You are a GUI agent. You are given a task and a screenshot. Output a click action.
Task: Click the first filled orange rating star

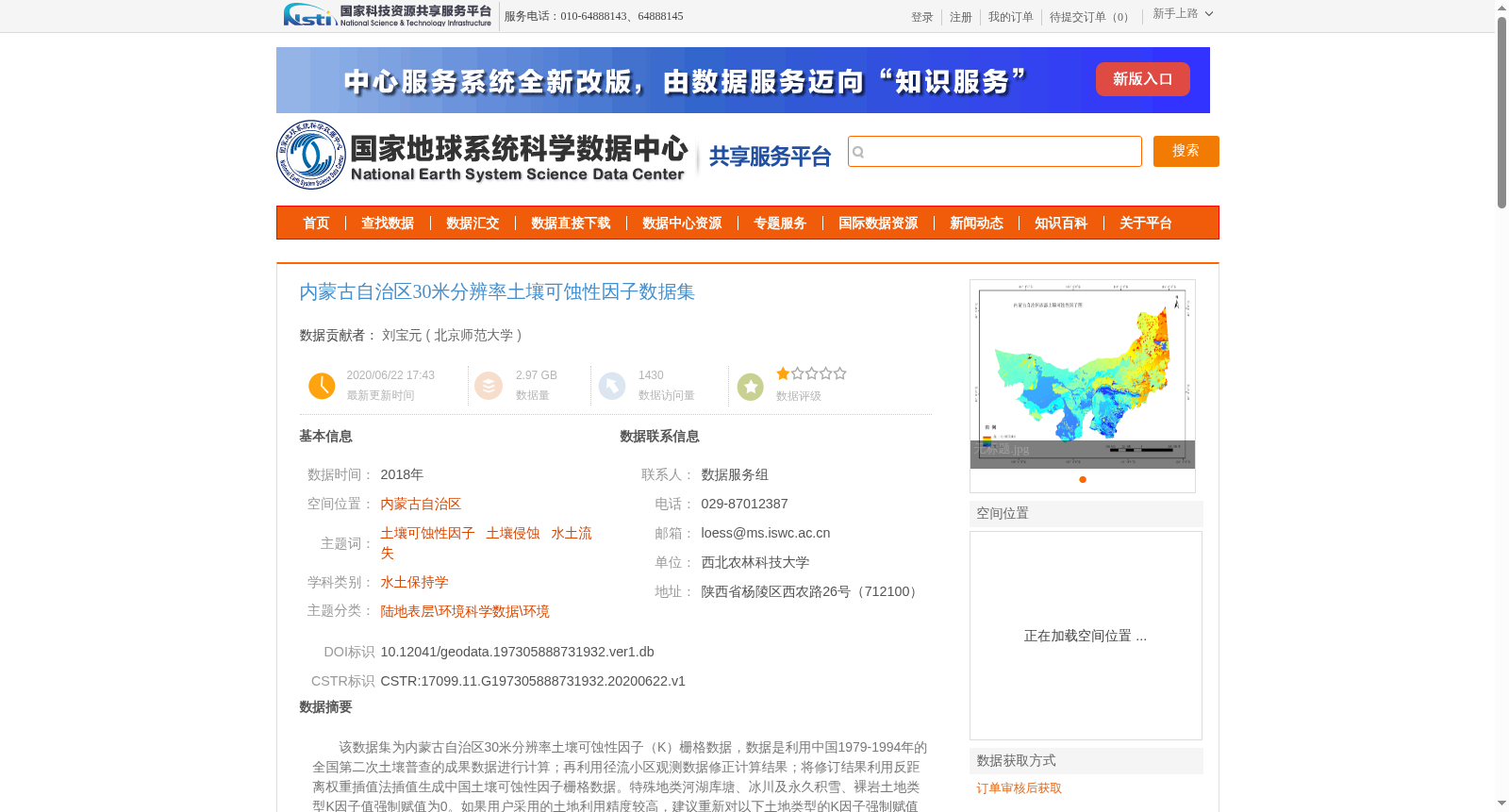[x=783, y=373]
